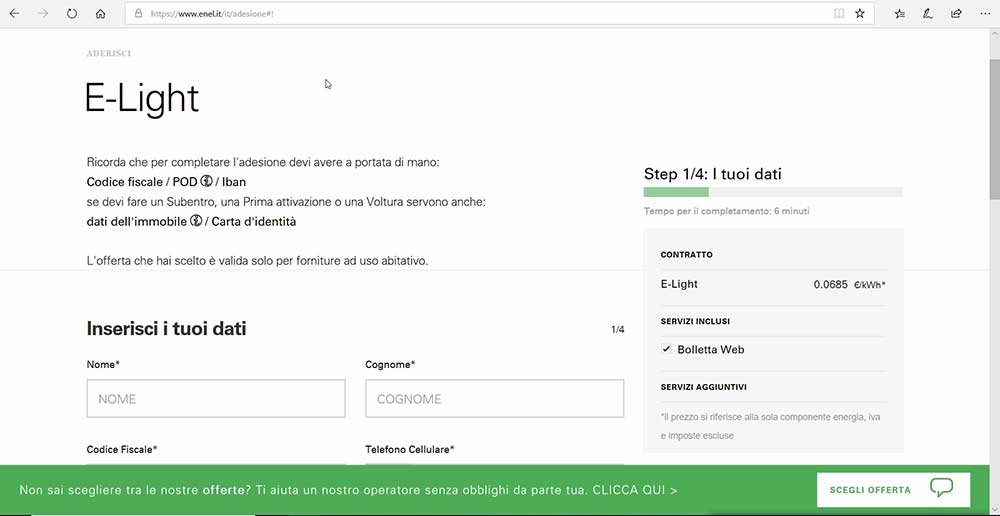Click the 'Inserisci i tuoi dati' heading

pos(166,328)
